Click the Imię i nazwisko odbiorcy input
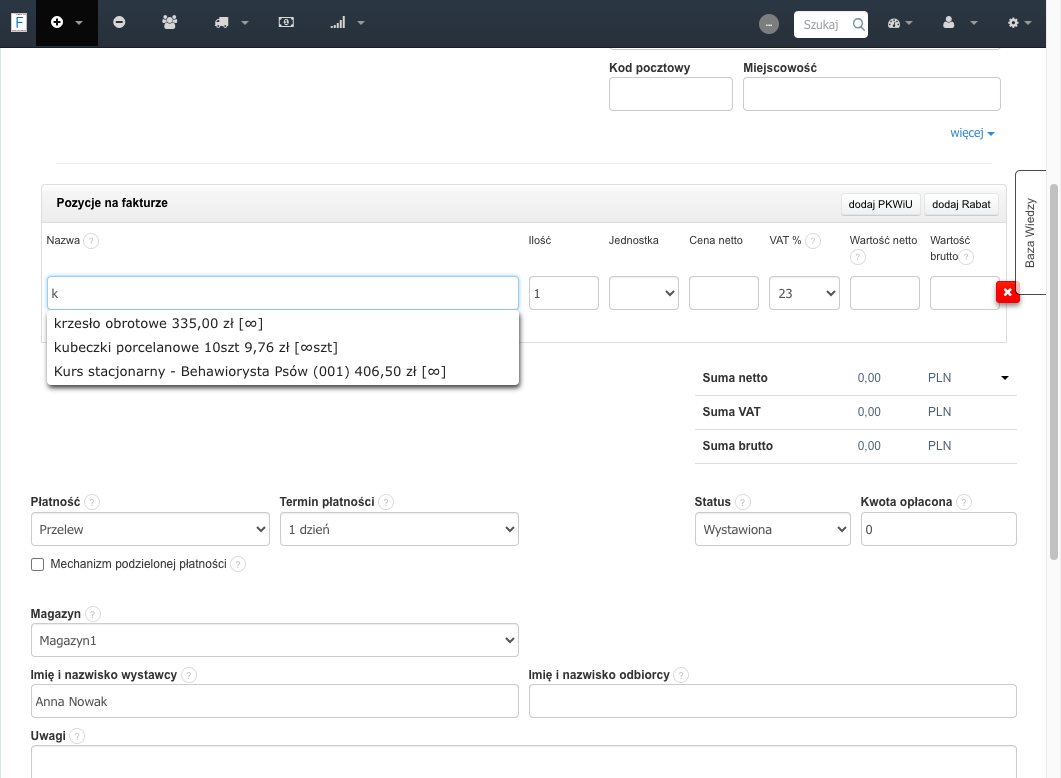1061x778 pixels. click(x=772, y=701)
